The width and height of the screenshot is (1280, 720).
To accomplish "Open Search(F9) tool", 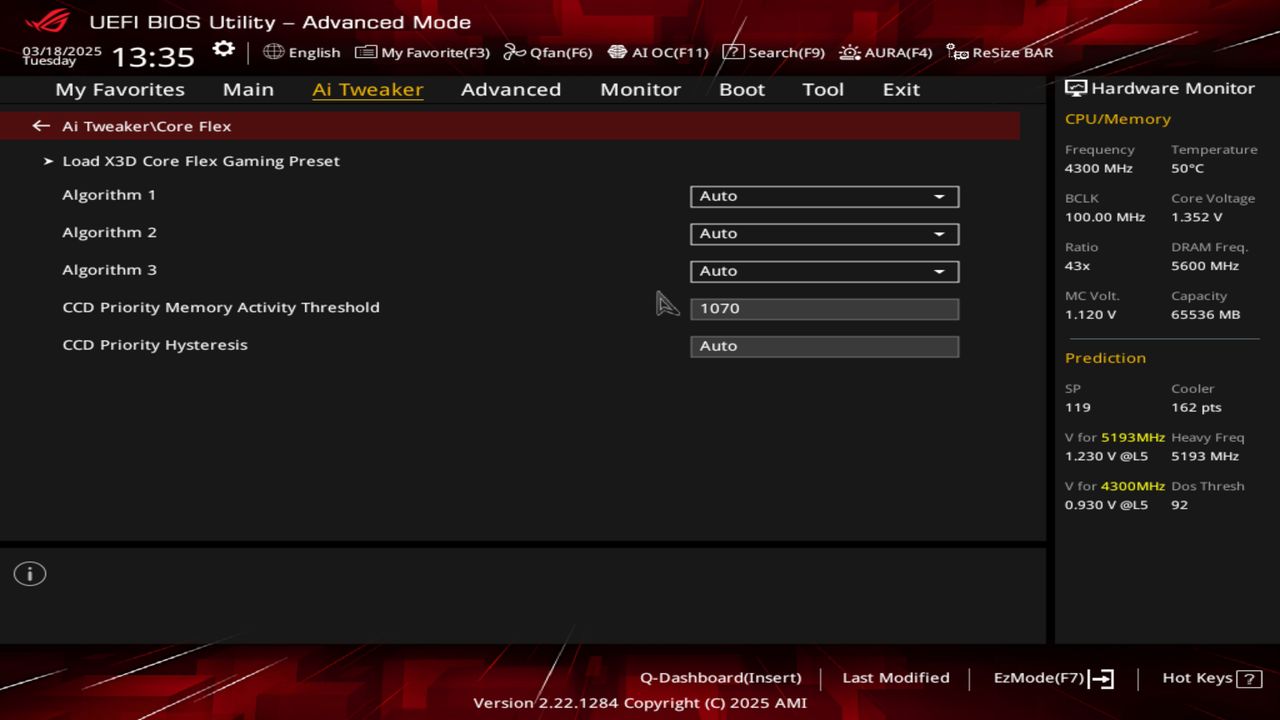I will point(773,53).
